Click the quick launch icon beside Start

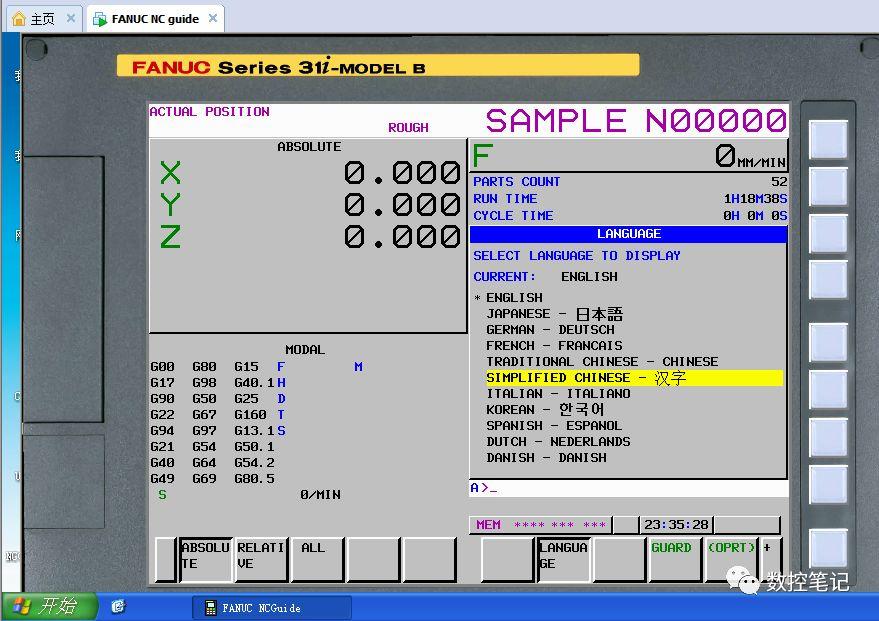click(119, 605)
